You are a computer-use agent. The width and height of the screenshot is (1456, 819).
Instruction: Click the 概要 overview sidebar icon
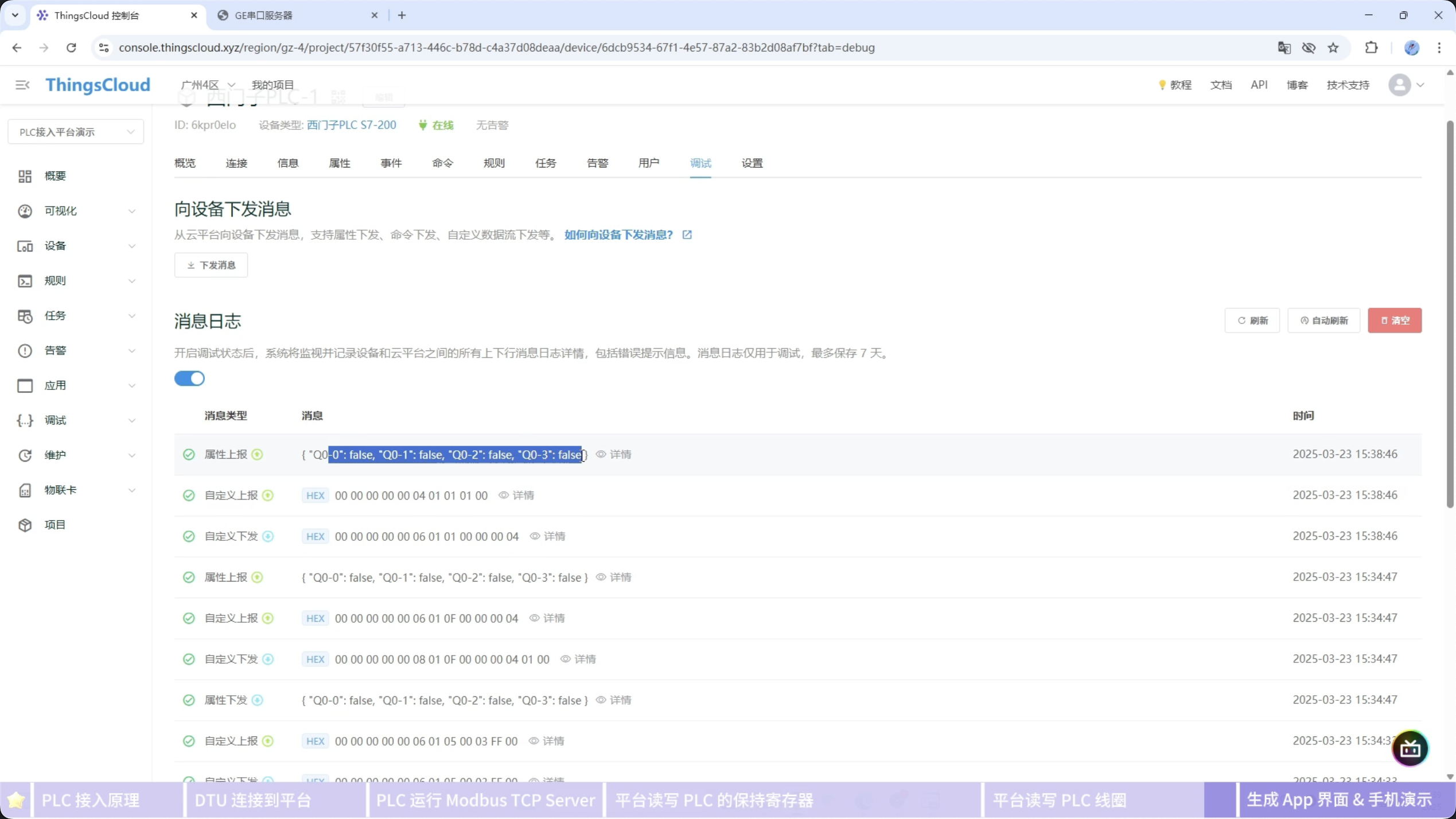point(25,176)
